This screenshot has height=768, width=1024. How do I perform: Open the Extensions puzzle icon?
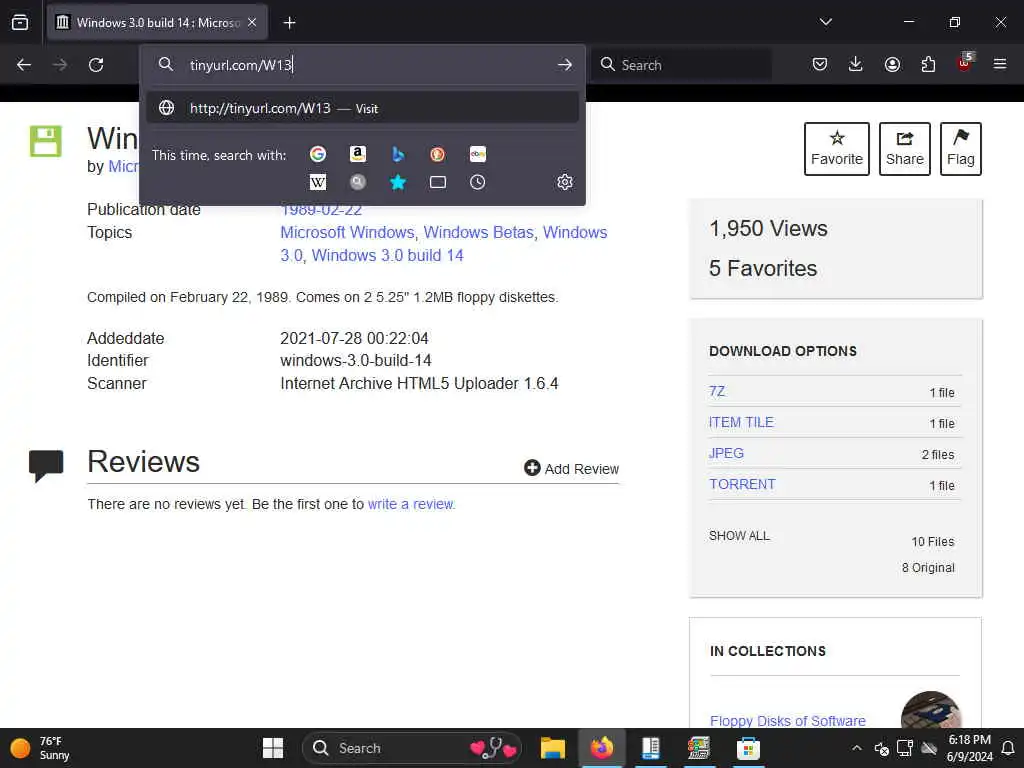point(928,64)
